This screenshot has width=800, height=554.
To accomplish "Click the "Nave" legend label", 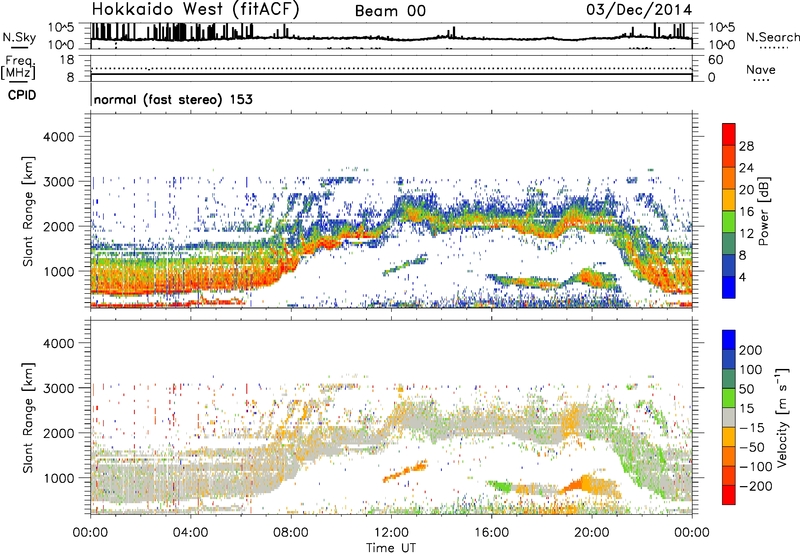I will 761,69.
